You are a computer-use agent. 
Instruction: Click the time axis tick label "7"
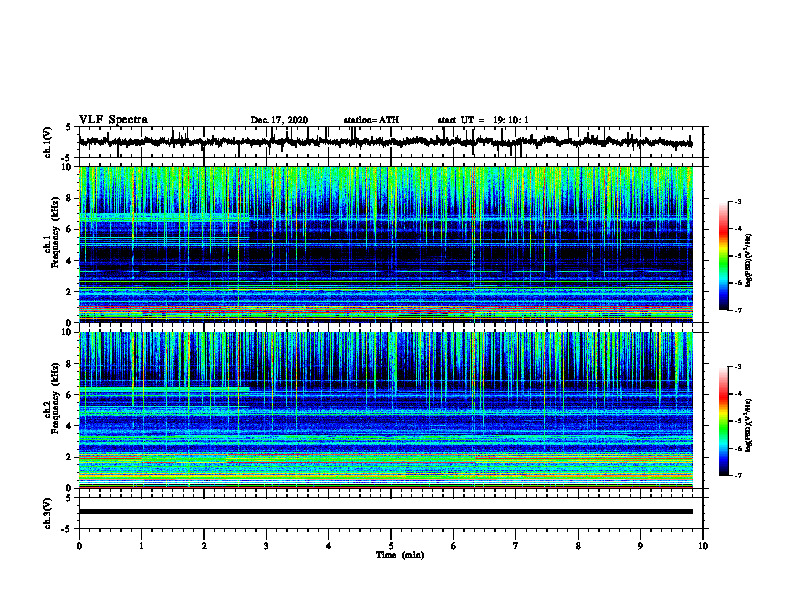pyautogui.click(x=516, y=546)
